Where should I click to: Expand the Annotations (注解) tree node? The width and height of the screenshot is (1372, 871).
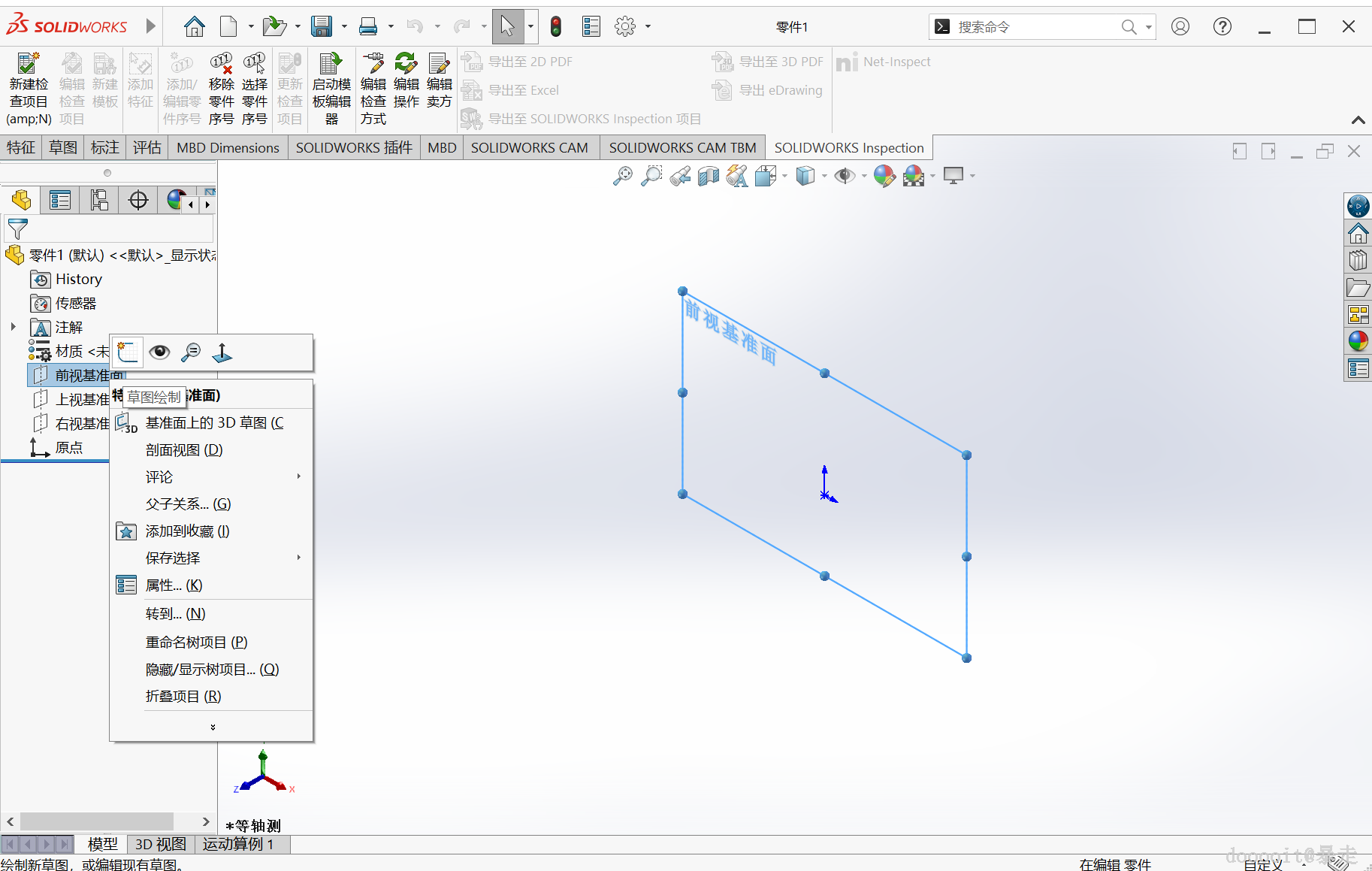[13, 327]
